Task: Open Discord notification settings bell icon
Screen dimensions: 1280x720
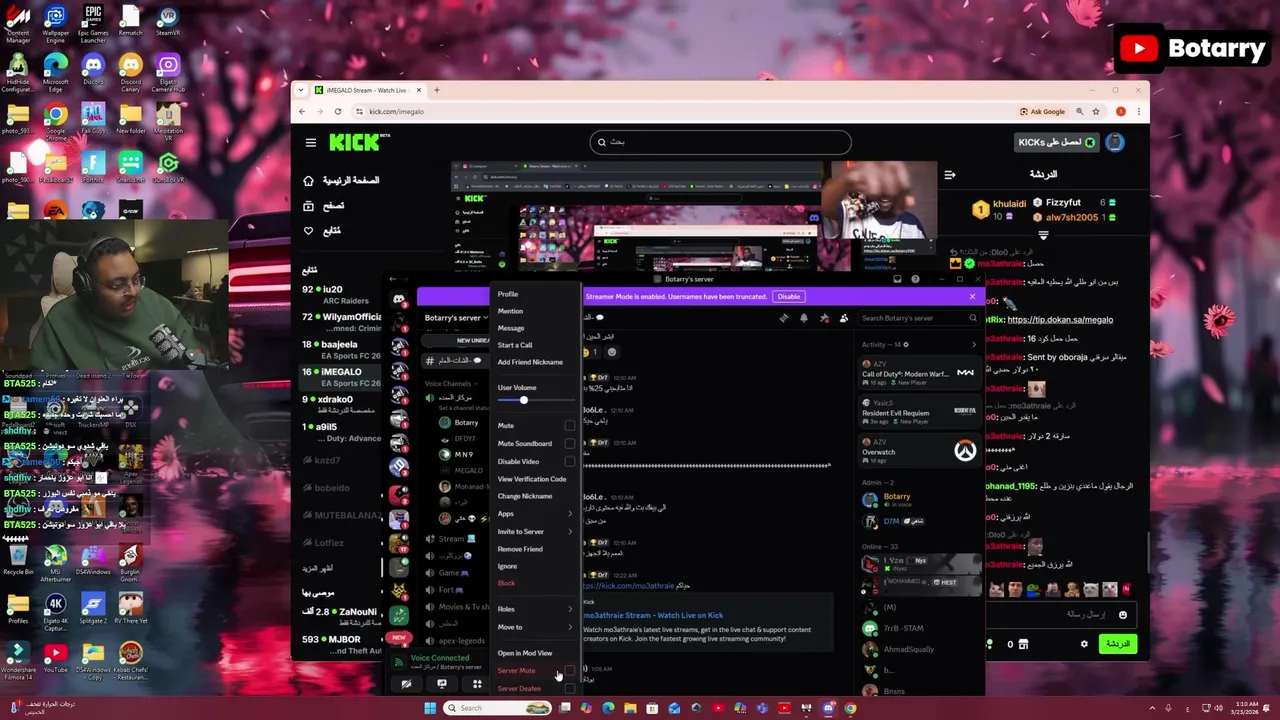Action: click(804, 318)
